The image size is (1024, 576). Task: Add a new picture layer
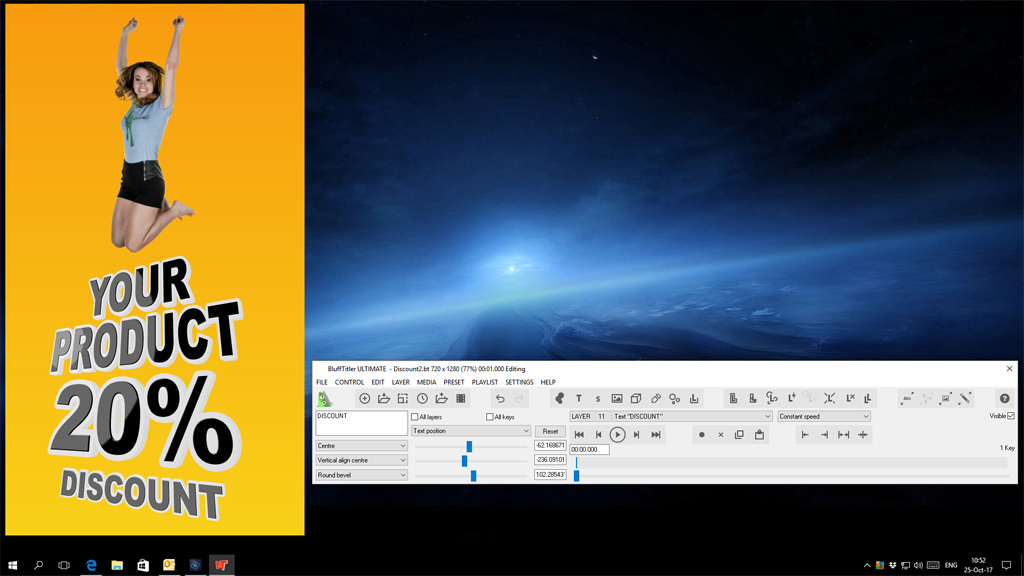pyautogui.click(x=617, y=399)
